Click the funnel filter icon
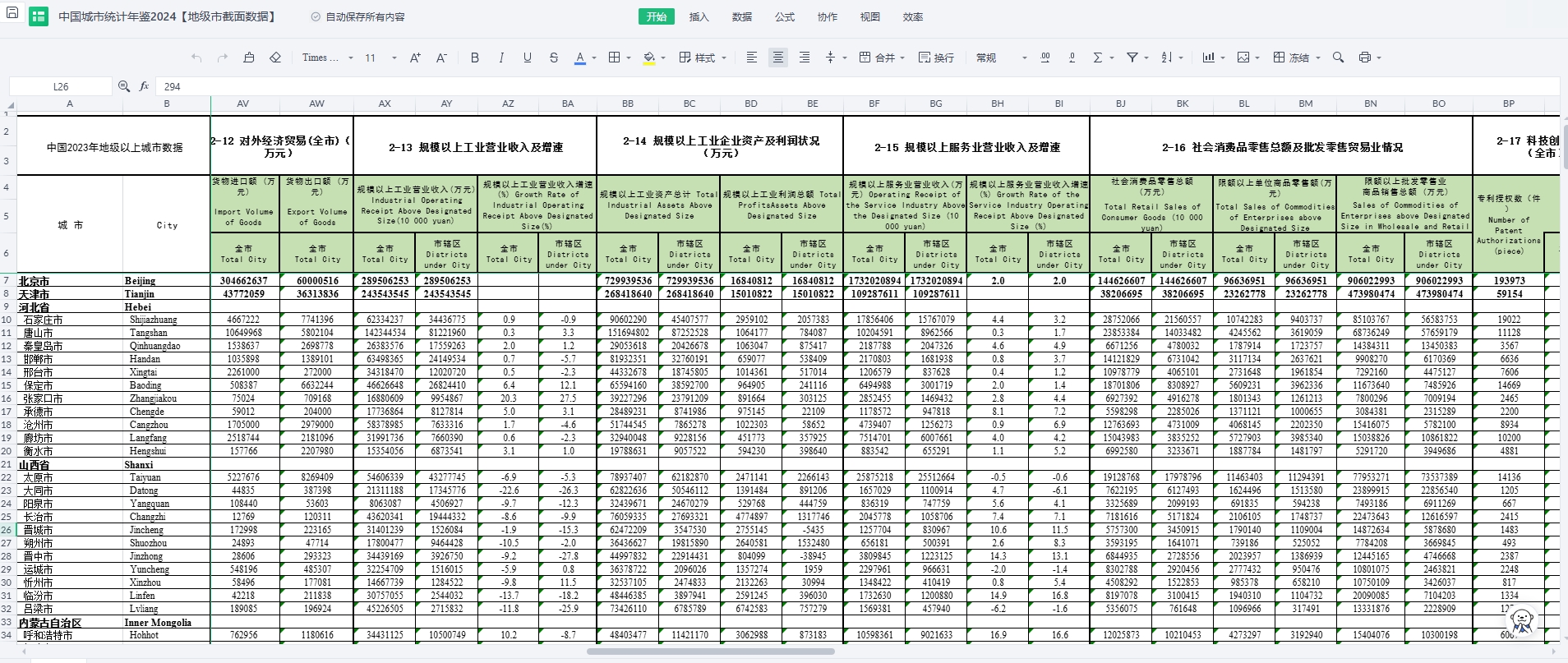This screenshot has height=663, width=1568. click(1132, 58)
